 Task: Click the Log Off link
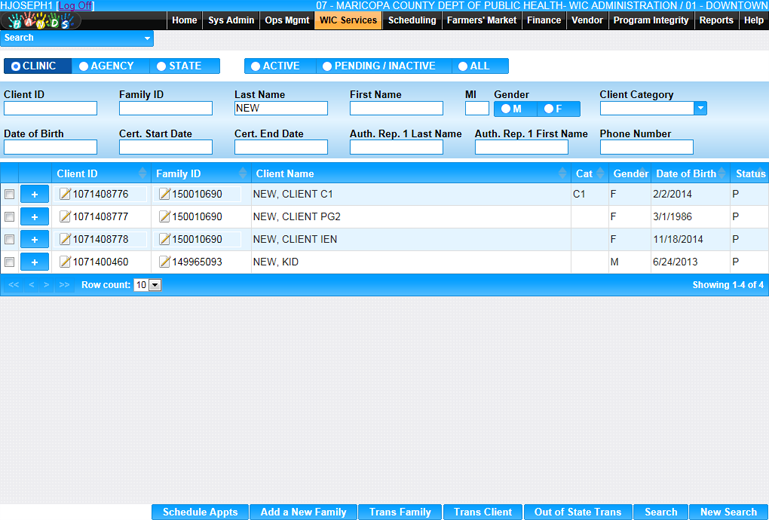tap(75, 6)
